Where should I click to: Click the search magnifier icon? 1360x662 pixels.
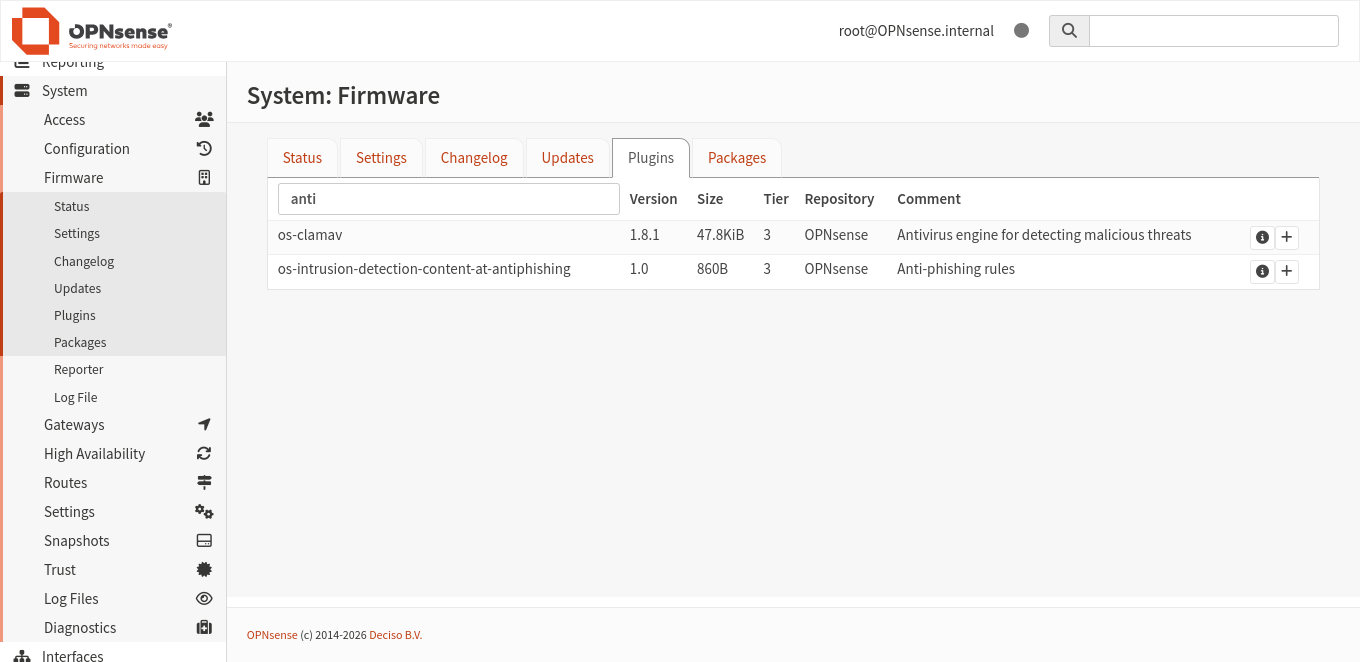[x=1069, y=31]
